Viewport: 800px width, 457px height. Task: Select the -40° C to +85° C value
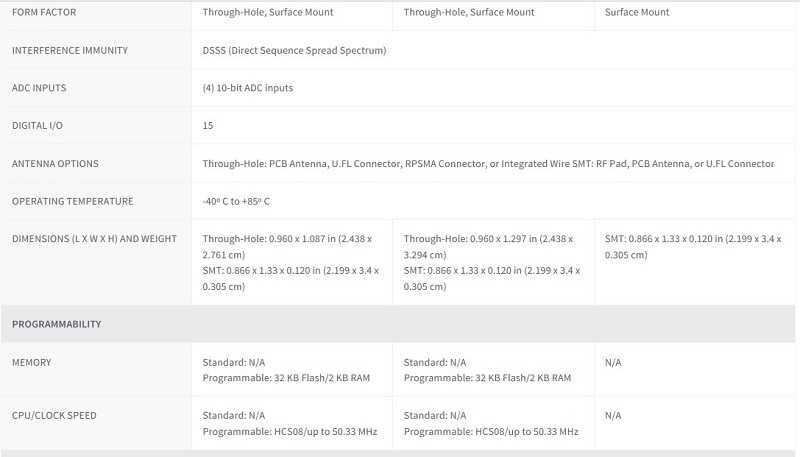point(236,201)
